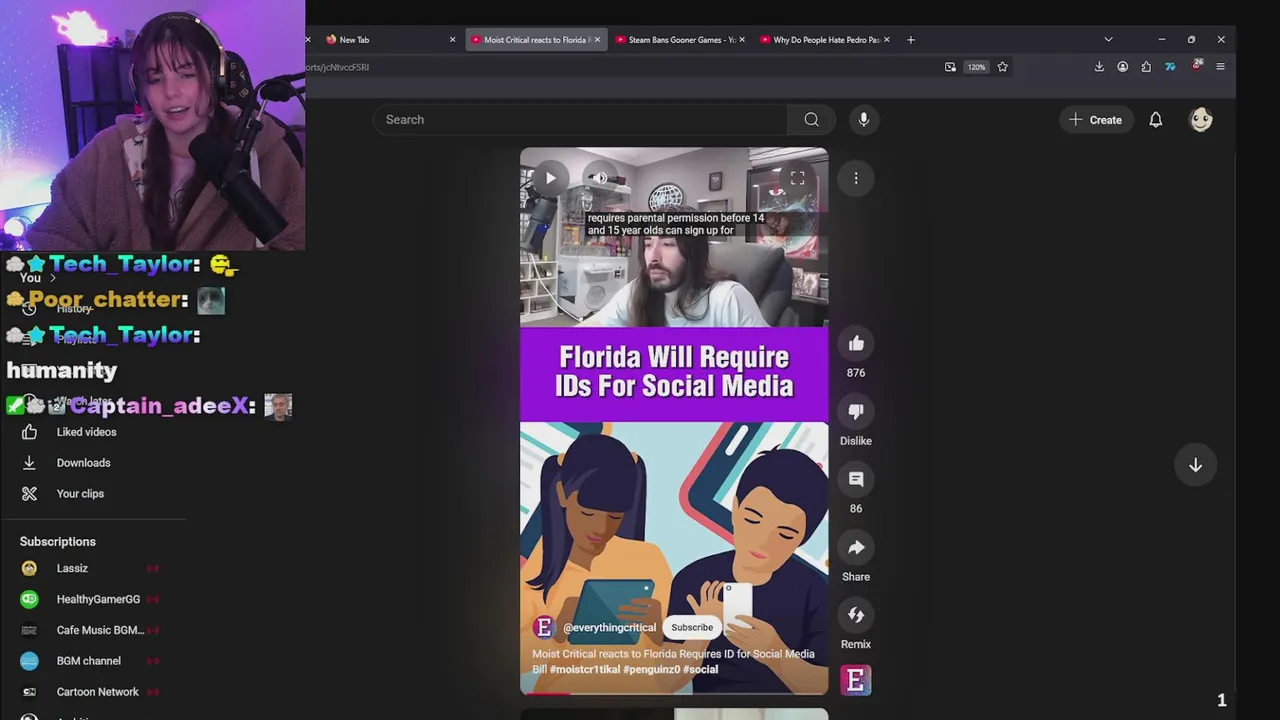Image resolution: width=1280 pixels, height=720 pixels.
Task: Select the Moist Critical reacts tab
Action: [x=535, y=40]
